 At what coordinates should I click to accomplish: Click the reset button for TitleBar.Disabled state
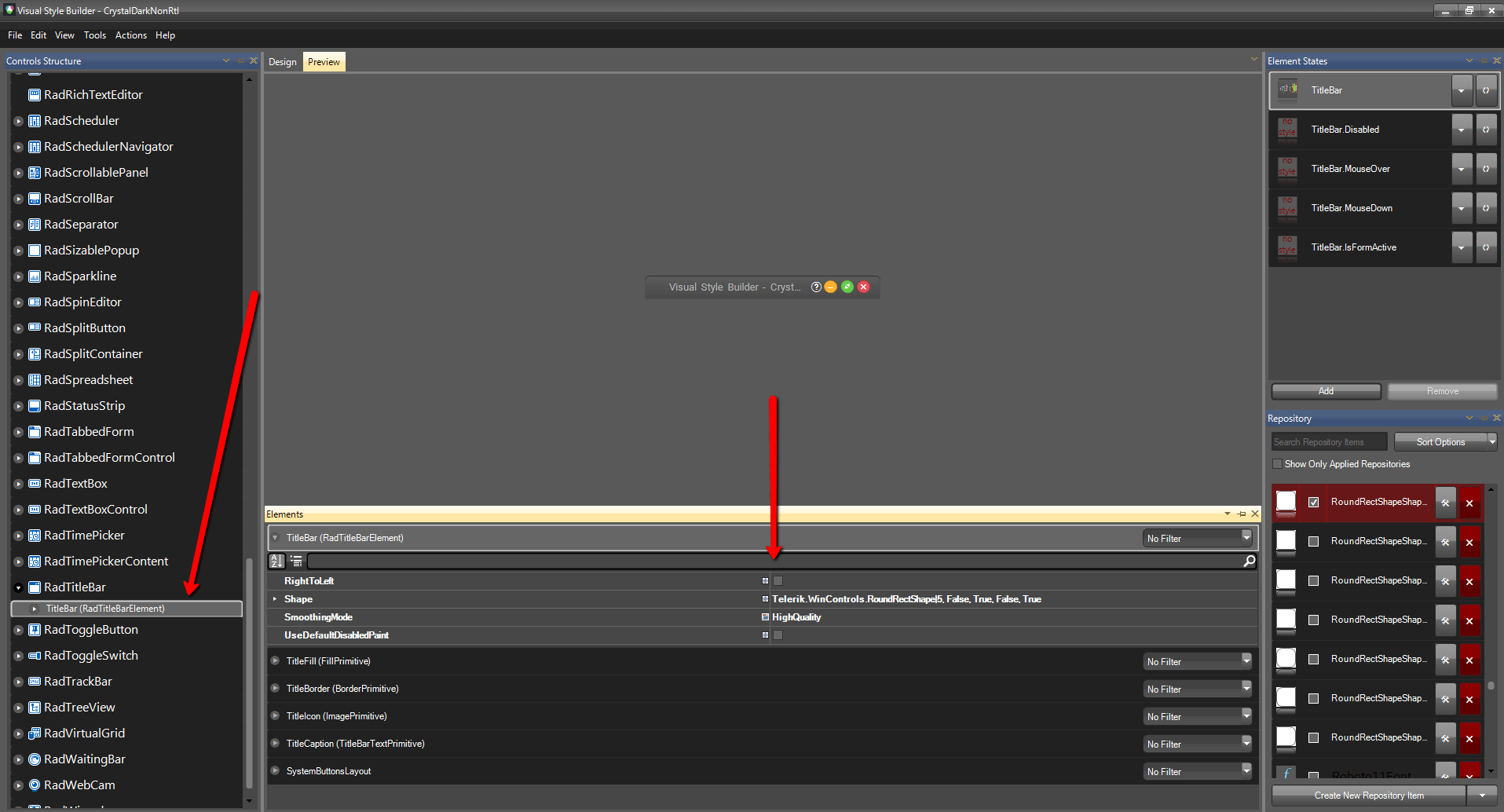[x=1486, y=130]
